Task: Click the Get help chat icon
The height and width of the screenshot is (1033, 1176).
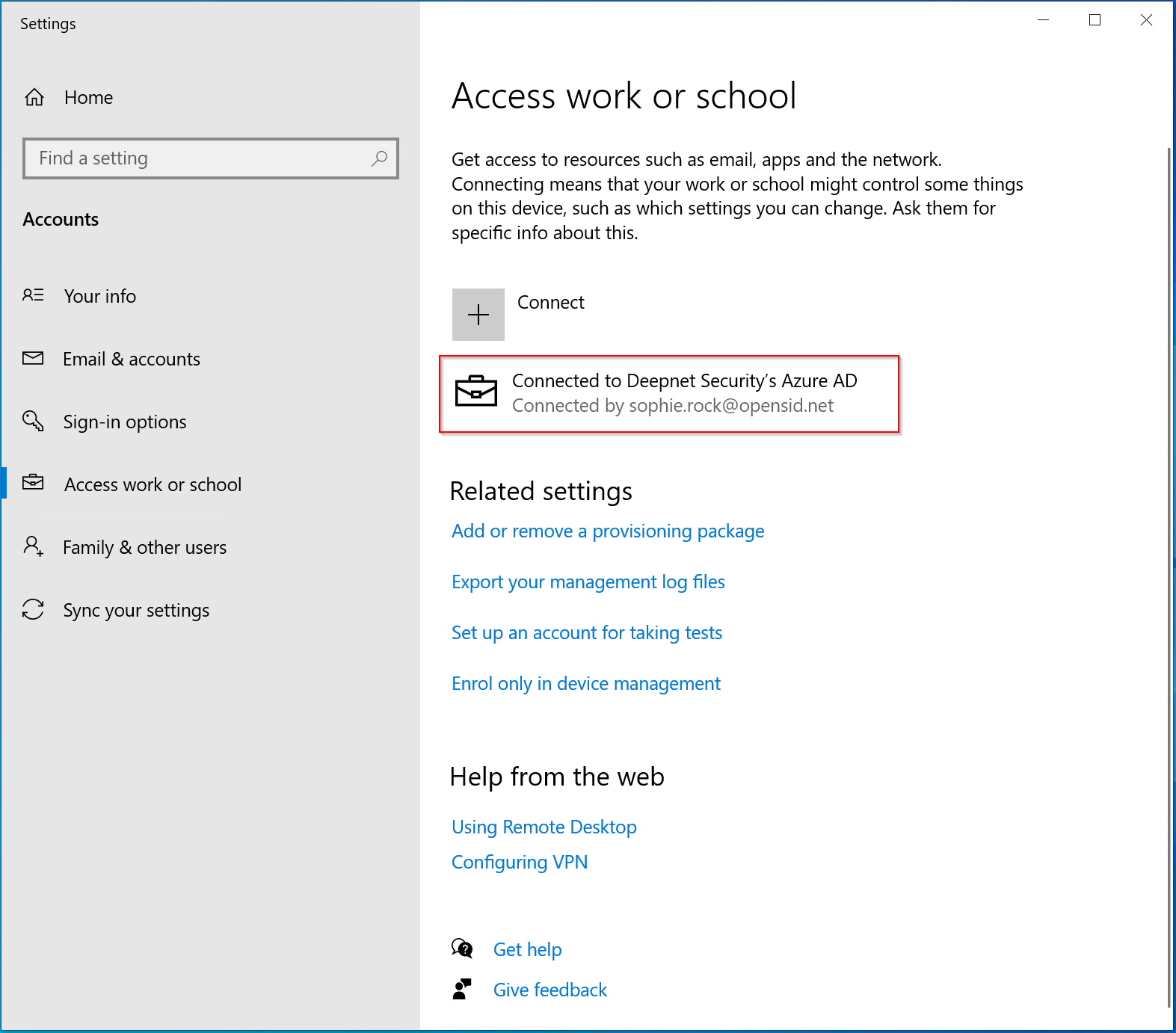Action: [462, 949]
